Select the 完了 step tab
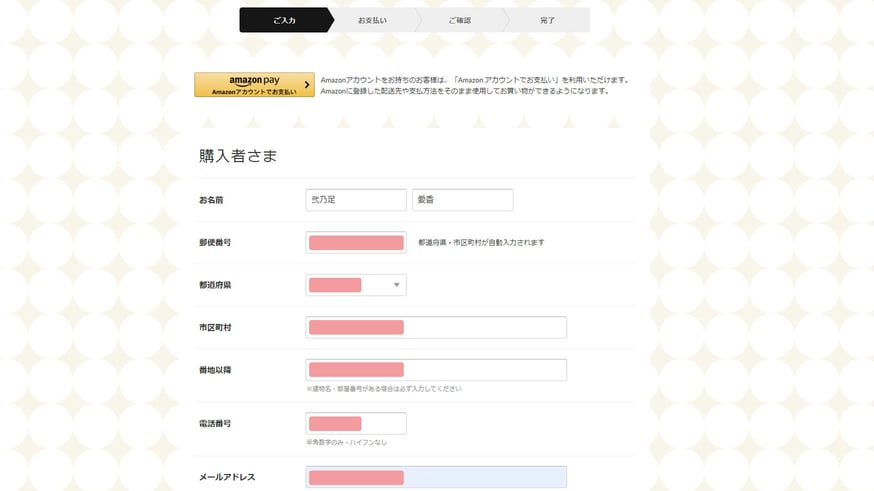This screenshot has width=874, height=491. [547, 20]
